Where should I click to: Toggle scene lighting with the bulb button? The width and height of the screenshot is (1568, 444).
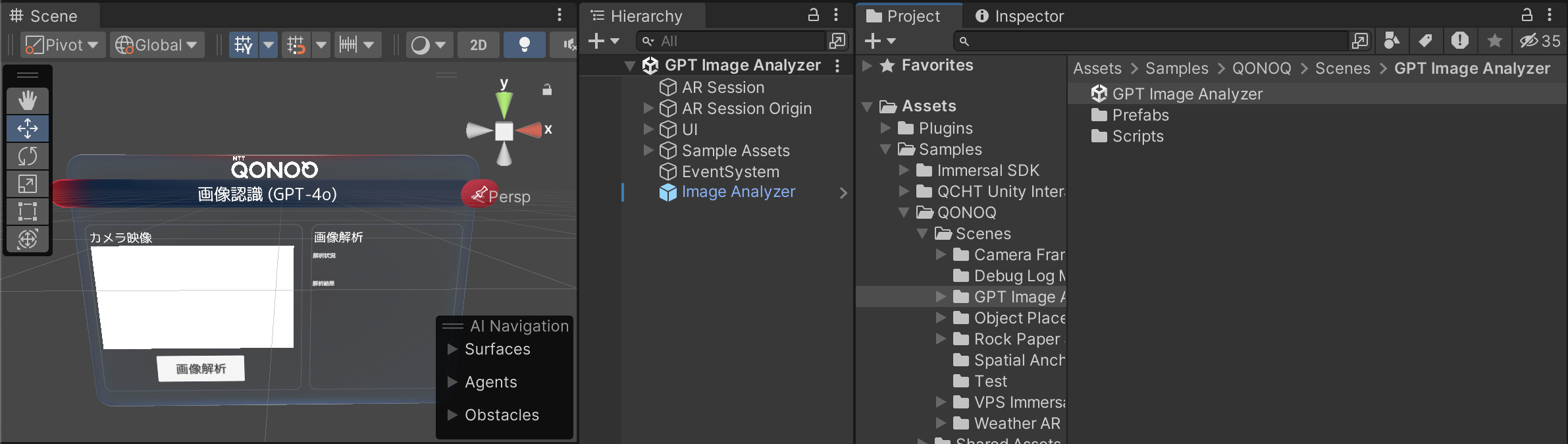[x=524, y=45]
